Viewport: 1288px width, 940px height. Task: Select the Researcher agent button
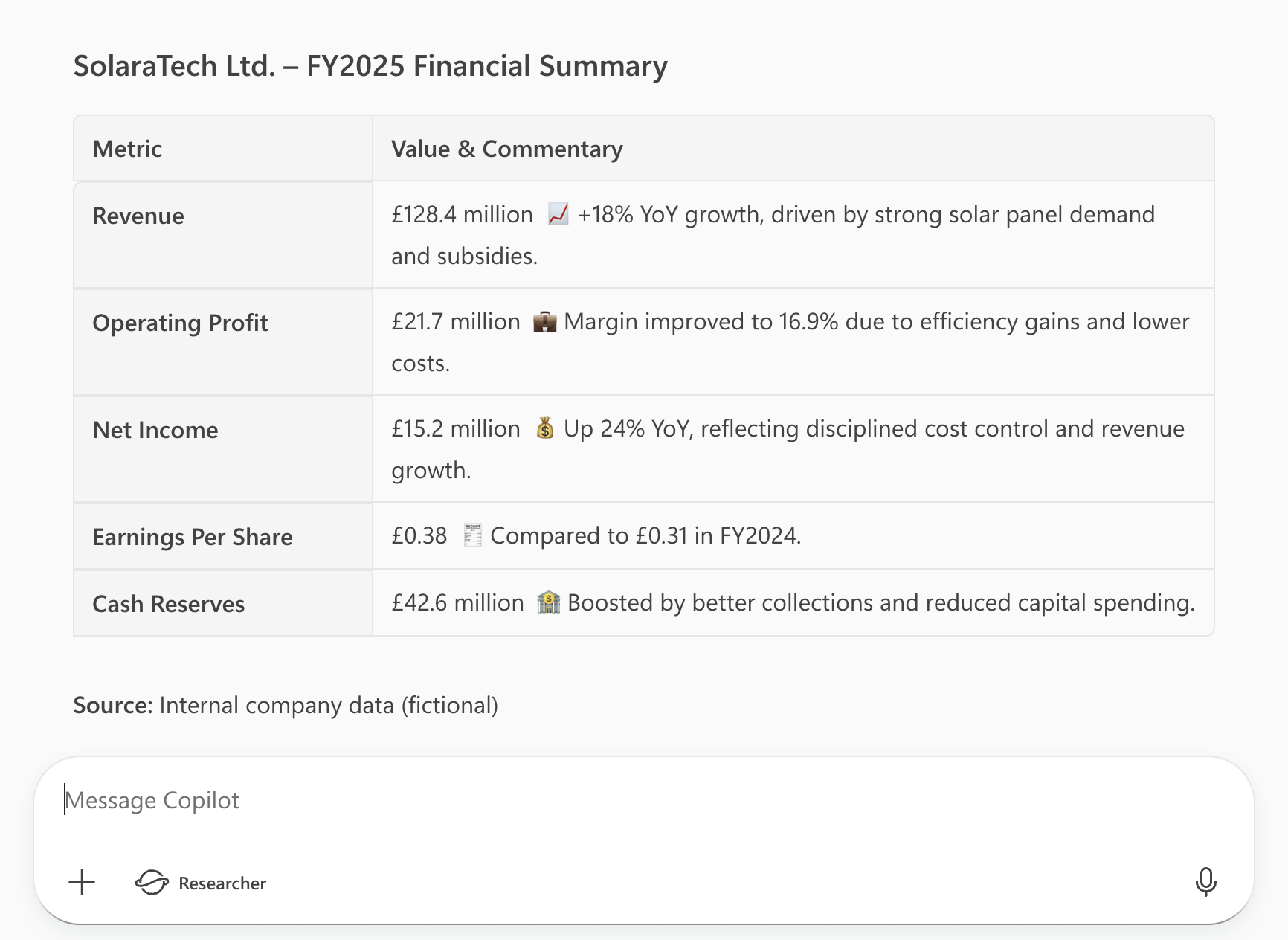201,883
